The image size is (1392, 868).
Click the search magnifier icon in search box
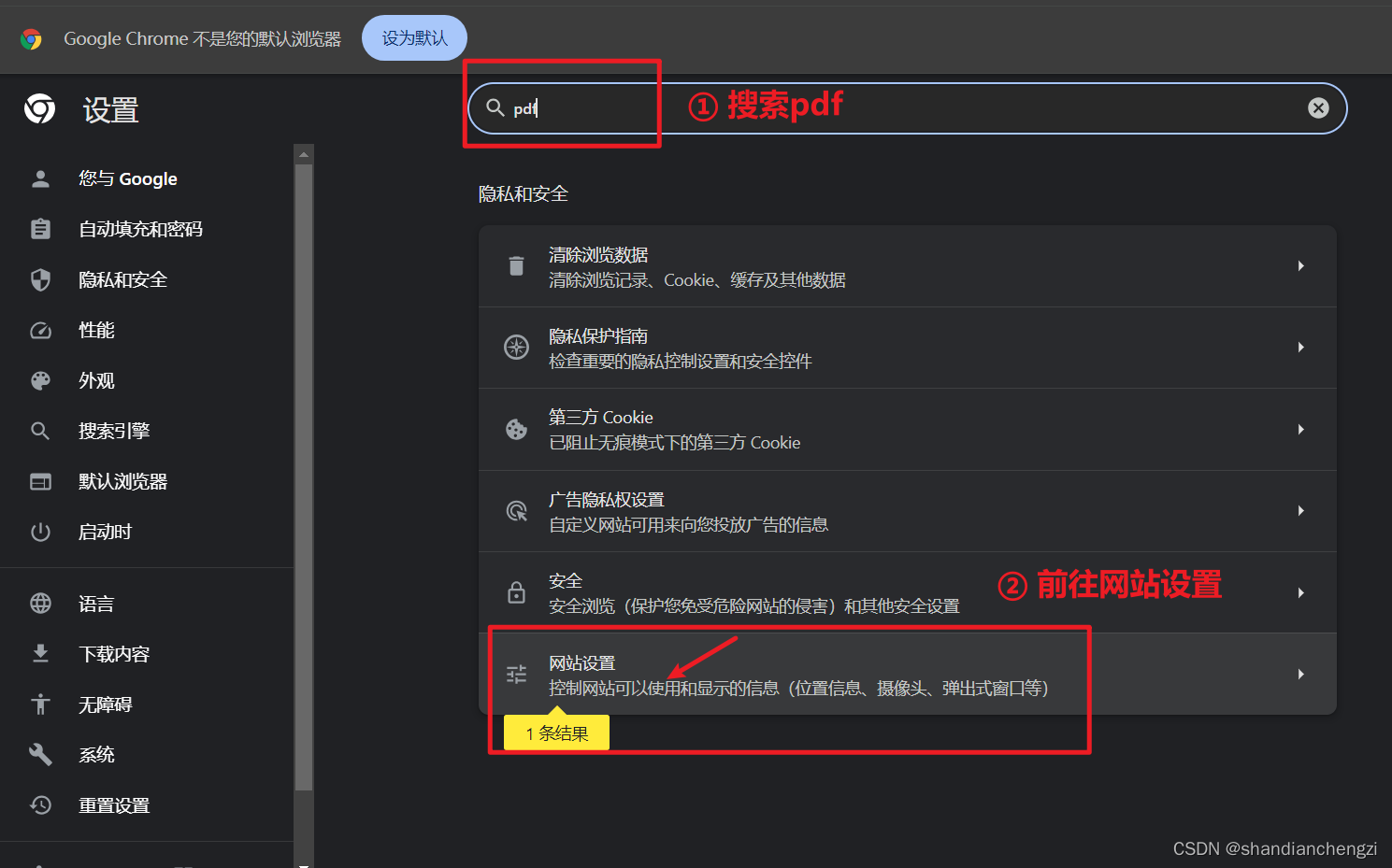coord(495,108)
